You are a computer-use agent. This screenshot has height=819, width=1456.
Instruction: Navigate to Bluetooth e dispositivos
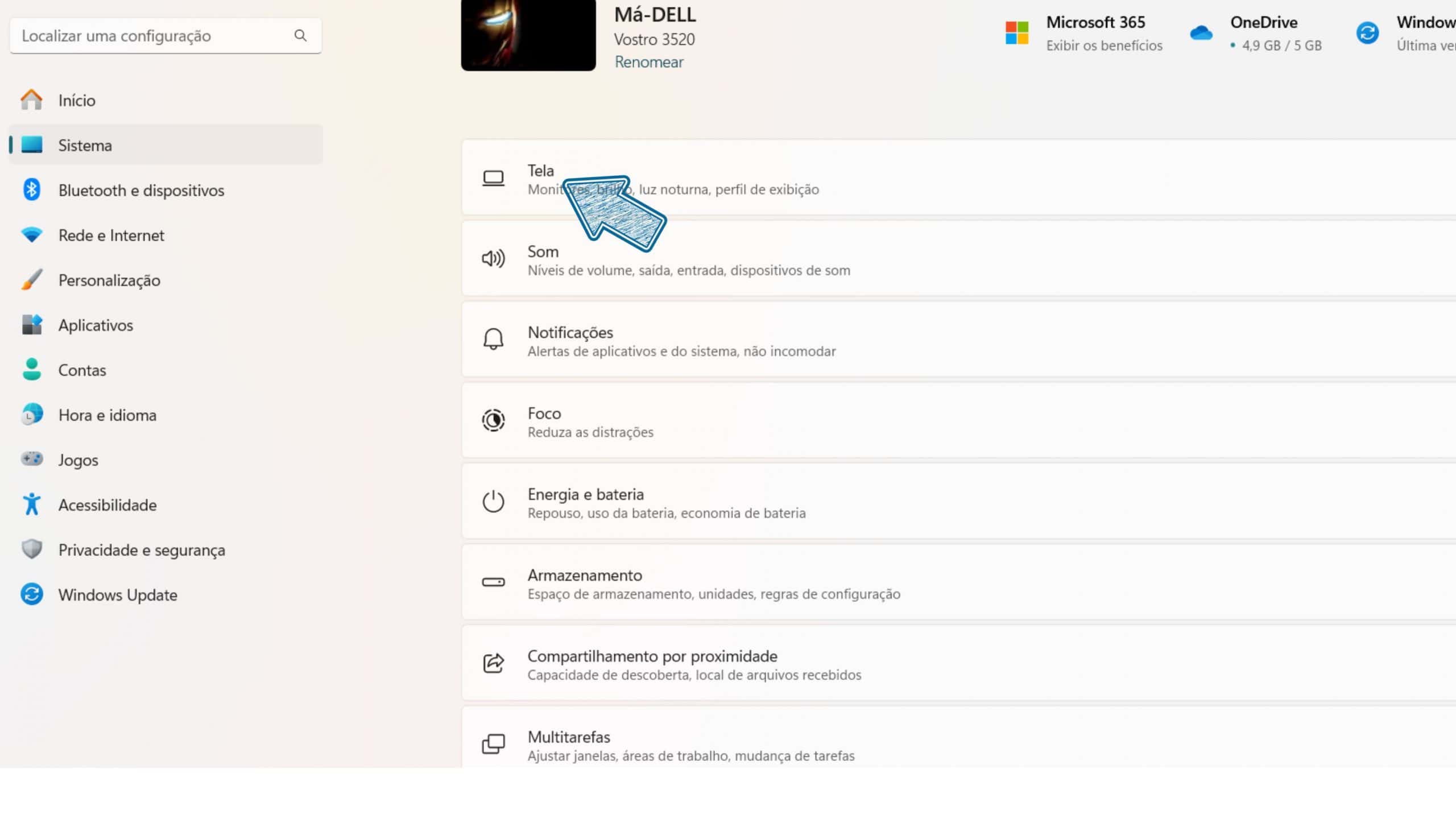point(141,190)
